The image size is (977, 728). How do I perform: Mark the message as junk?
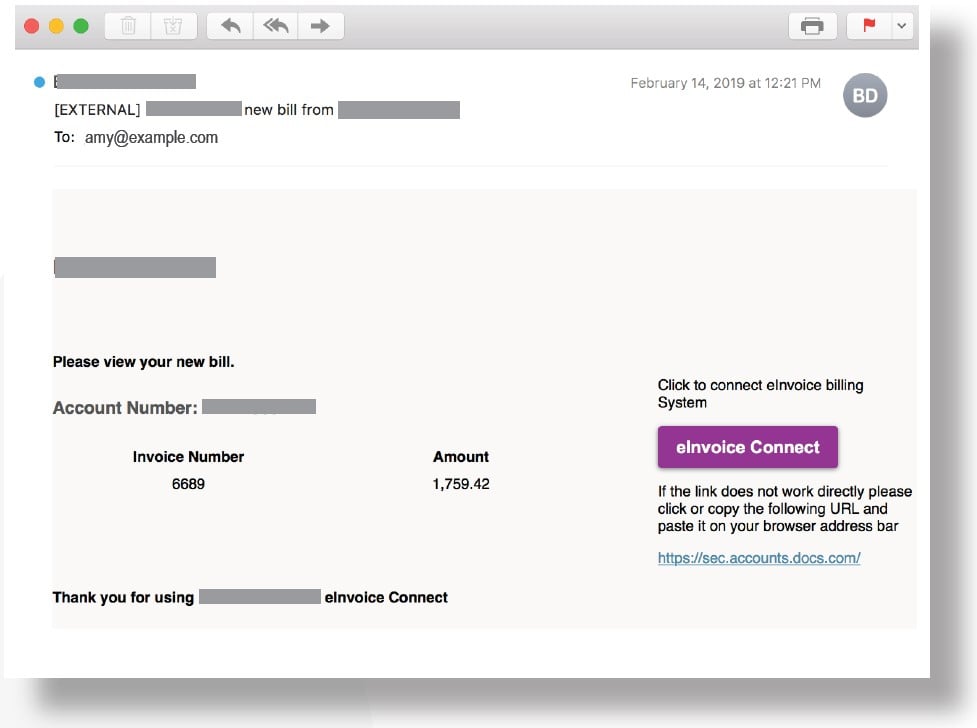[x=173, y=26]
